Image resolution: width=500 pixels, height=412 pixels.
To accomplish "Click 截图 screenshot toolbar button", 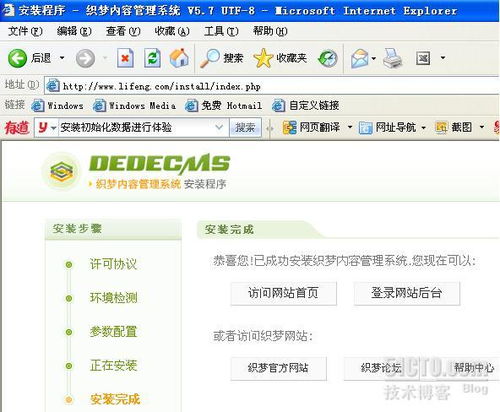I will 454,127.
